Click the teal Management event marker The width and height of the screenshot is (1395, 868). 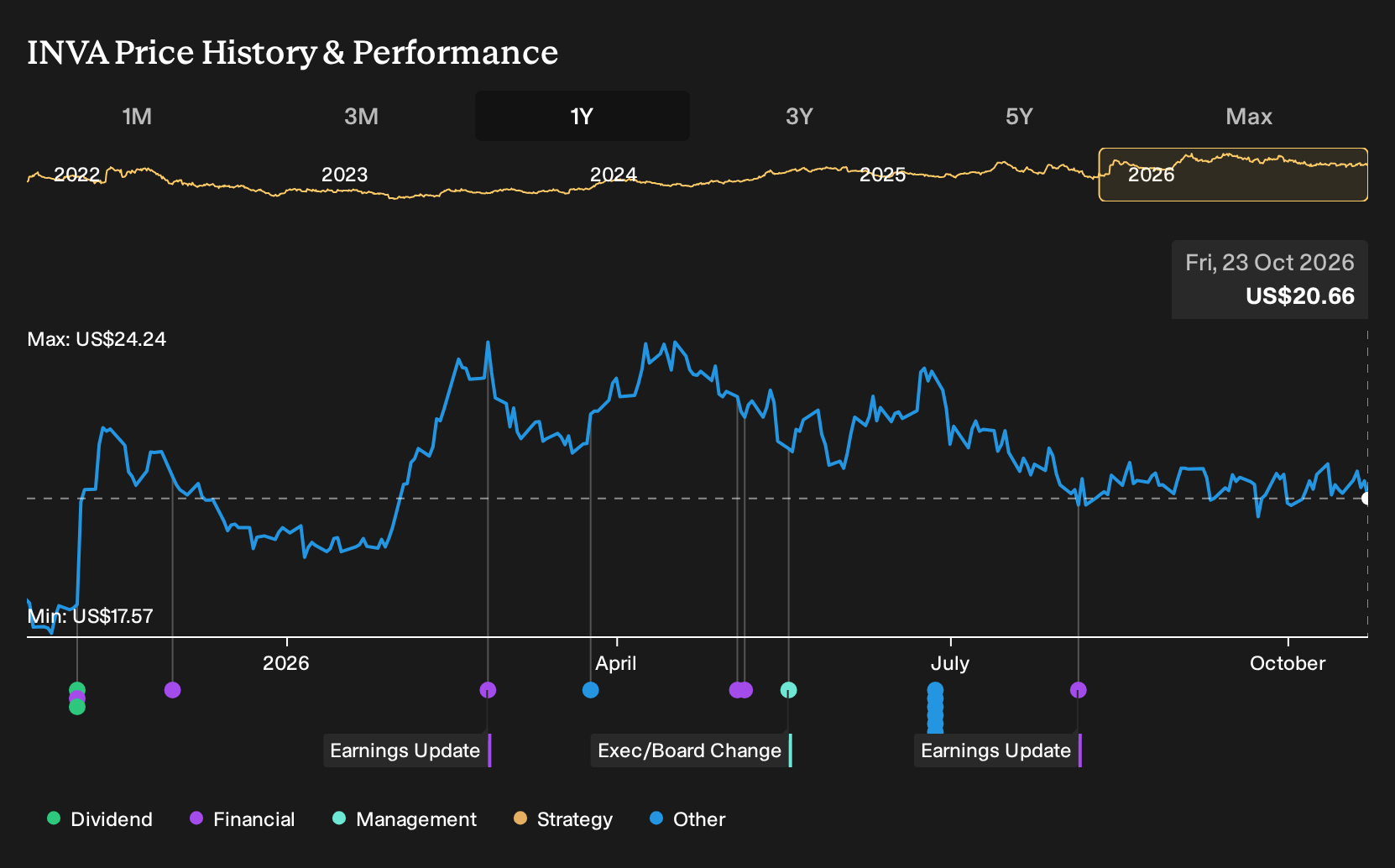(788, 690)
